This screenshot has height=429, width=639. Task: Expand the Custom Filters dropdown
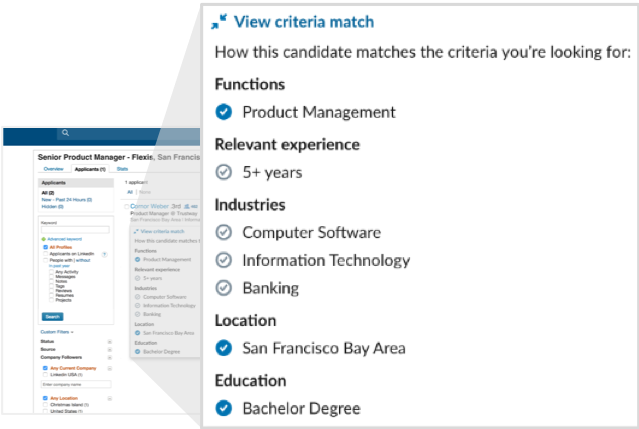tap(56, 330)
